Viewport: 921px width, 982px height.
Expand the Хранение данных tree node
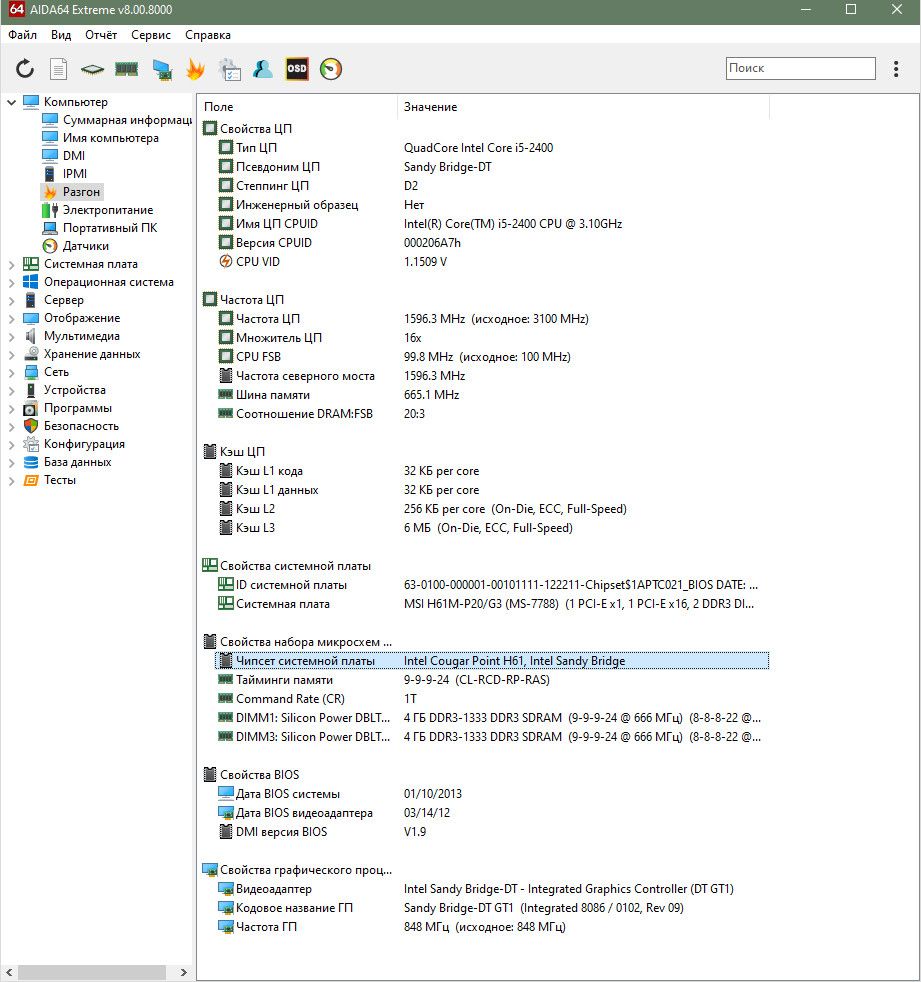tap(11, 355)
